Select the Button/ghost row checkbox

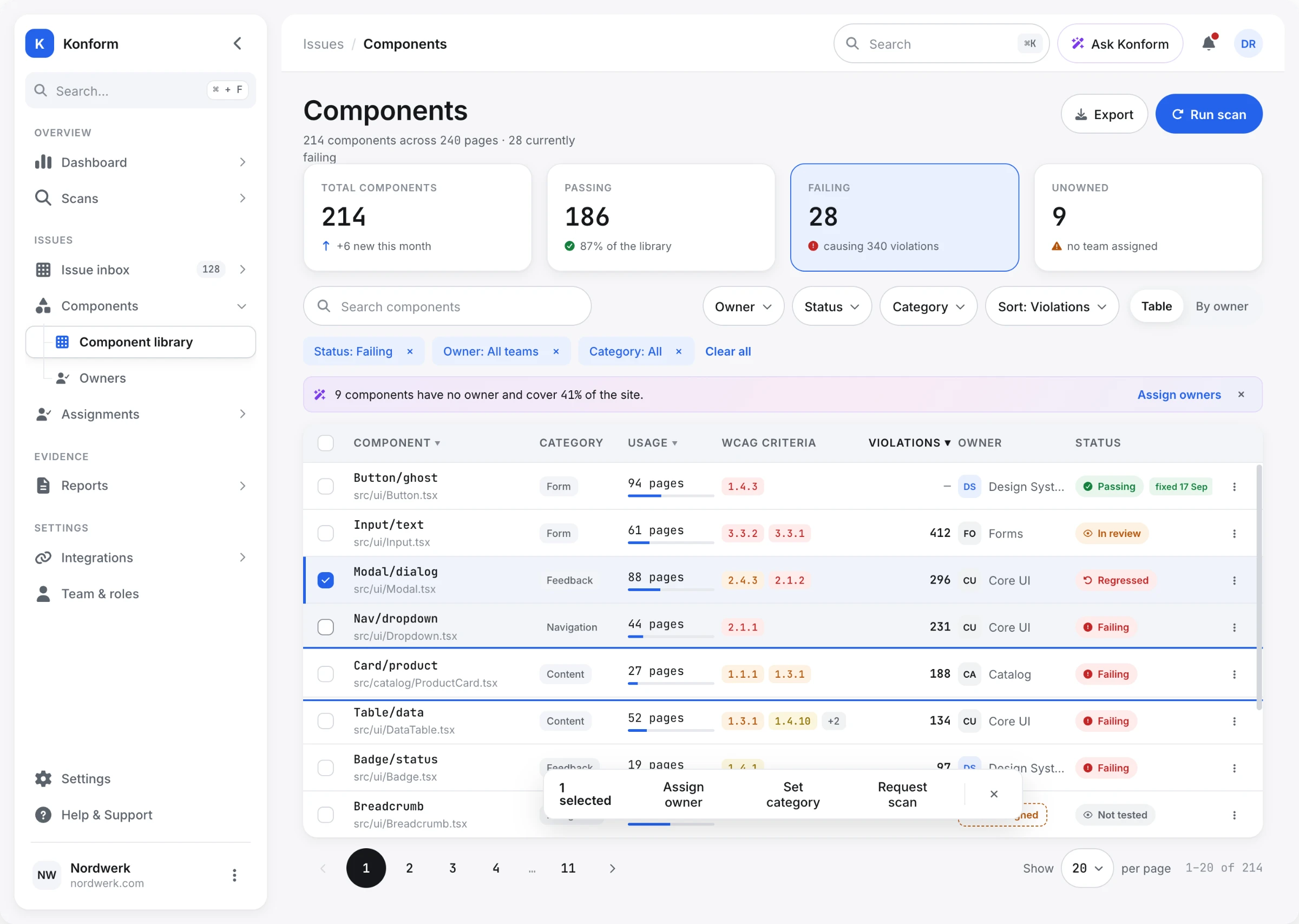325,487
